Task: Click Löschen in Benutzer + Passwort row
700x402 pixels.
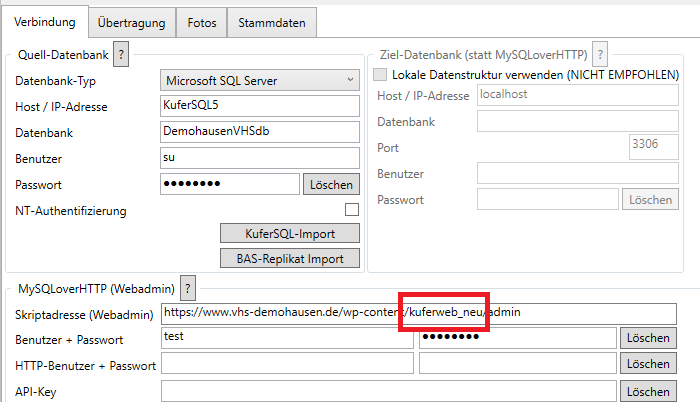Action: (x=648, y=338)
